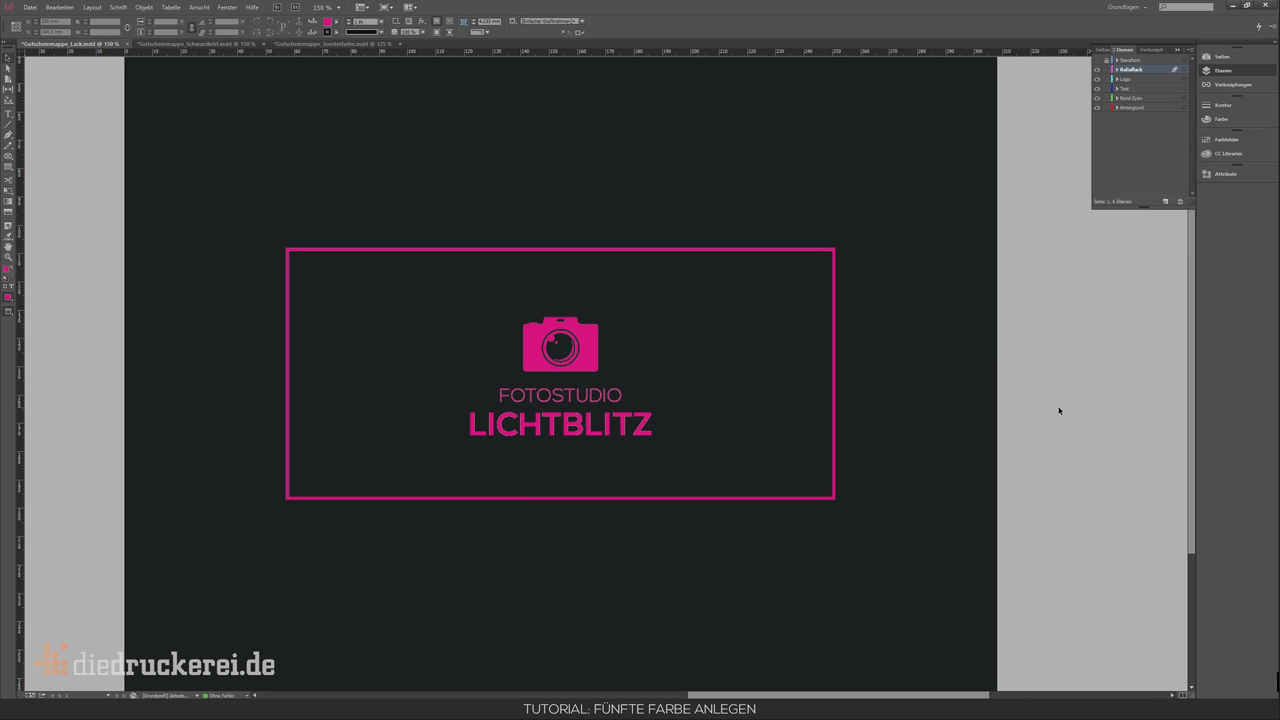Select the Gradient Swatch tool
This screenshot has width=1280, height=720.
pyautogui.click(x=8, y=201)
